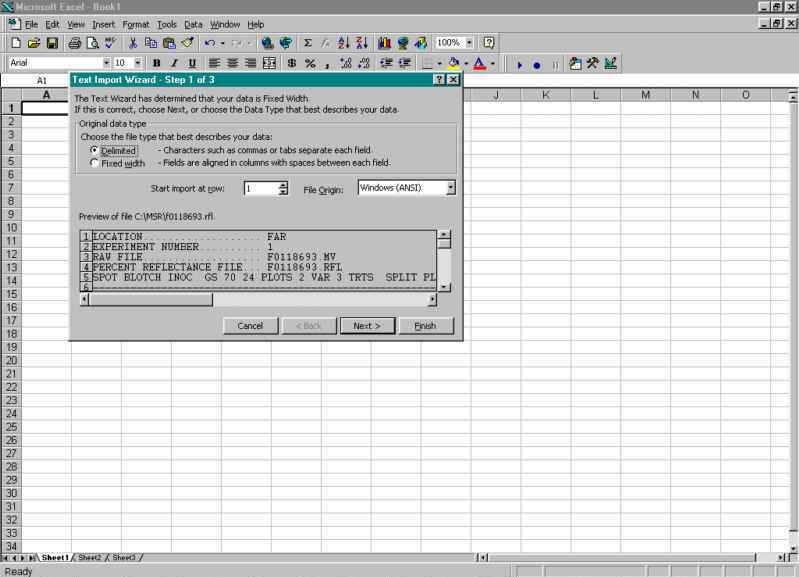
Task: Select the Format Painter brush
Action: click(188, 43)
